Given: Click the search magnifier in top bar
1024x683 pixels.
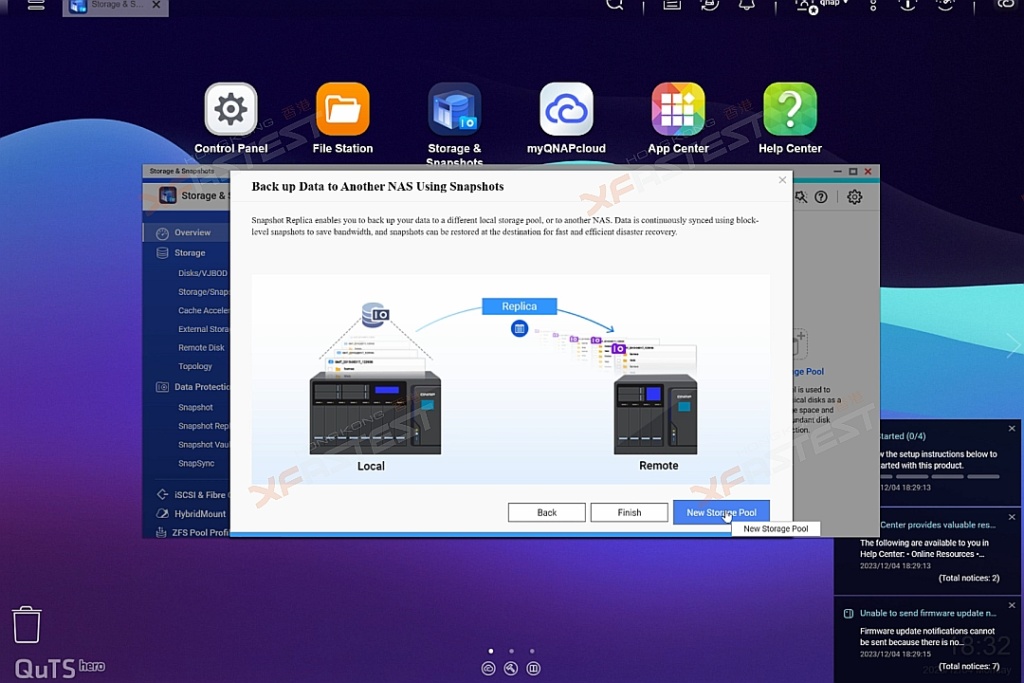Looking at the screenshot, I should pyautogui.click(x=615, y=5).
